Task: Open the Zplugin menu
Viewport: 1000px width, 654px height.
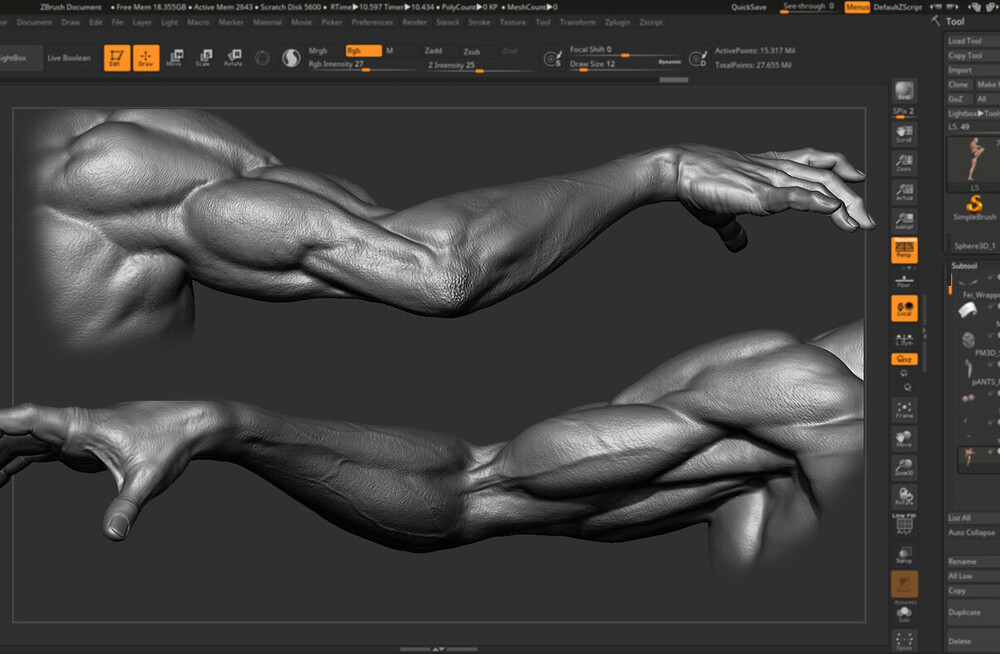Action: click(x=617, y=22)
